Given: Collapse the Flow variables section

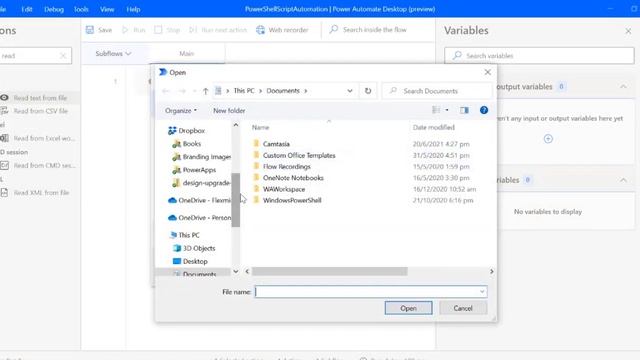Looking at the screenshot, I should coord(623,180).
